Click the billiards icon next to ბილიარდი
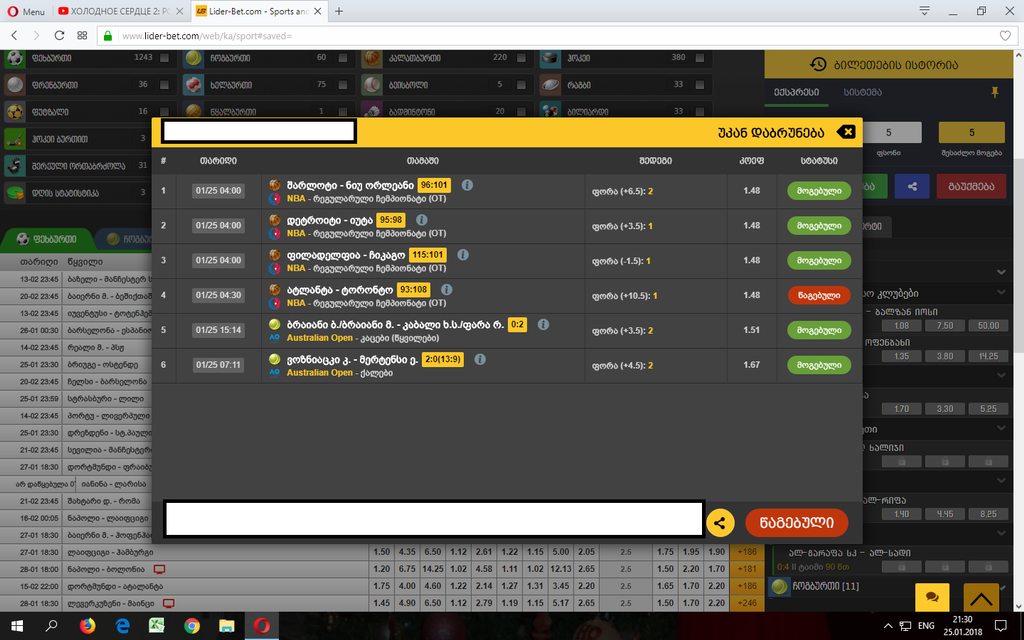 point(551,111)
